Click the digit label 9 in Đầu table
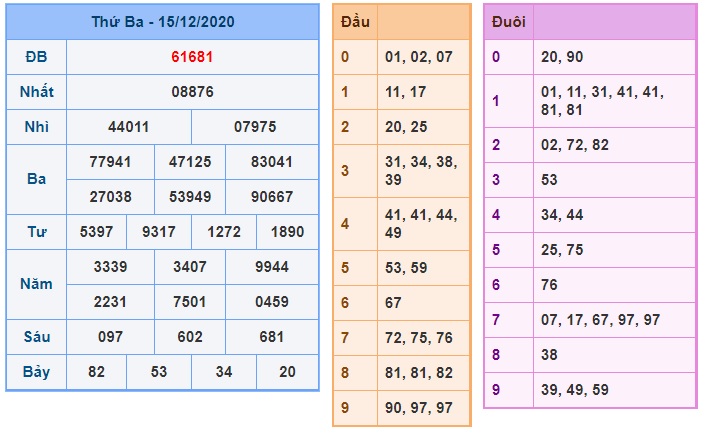 point(345,408)
